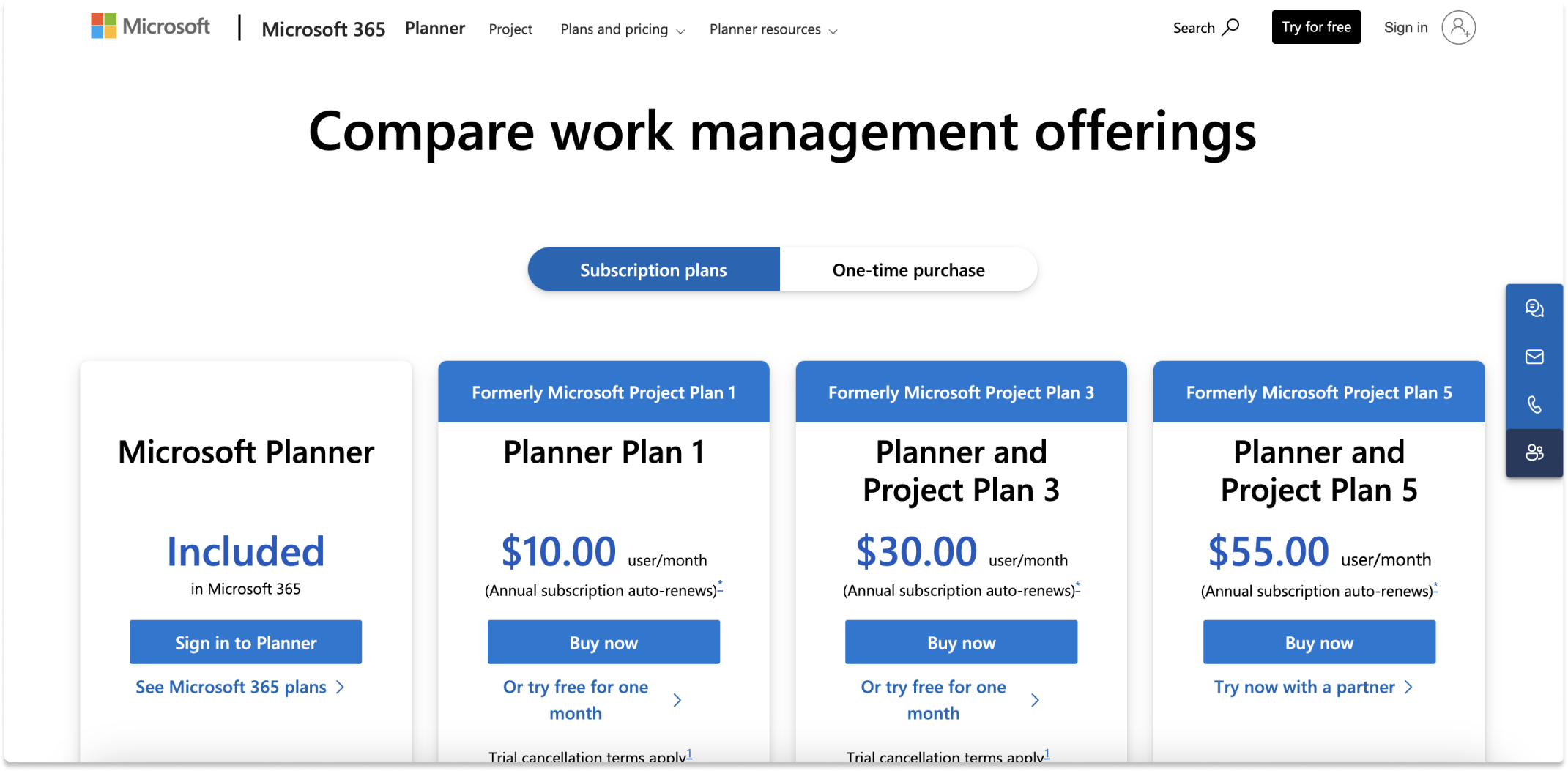Switch to One-time purchase view
1568x771 pixels.
907,269
